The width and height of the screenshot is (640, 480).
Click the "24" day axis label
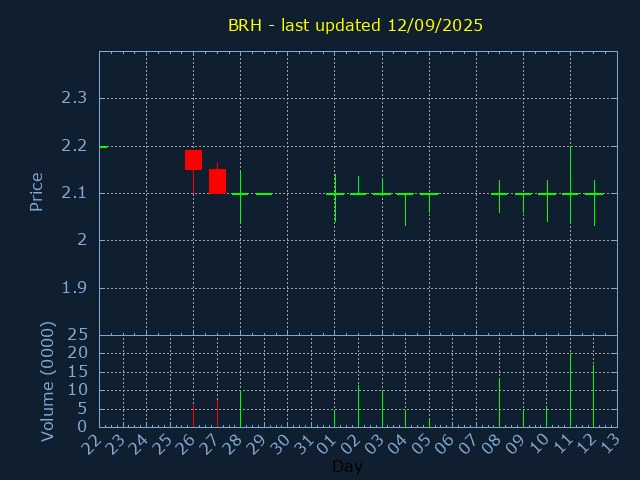tap(140, 444)
